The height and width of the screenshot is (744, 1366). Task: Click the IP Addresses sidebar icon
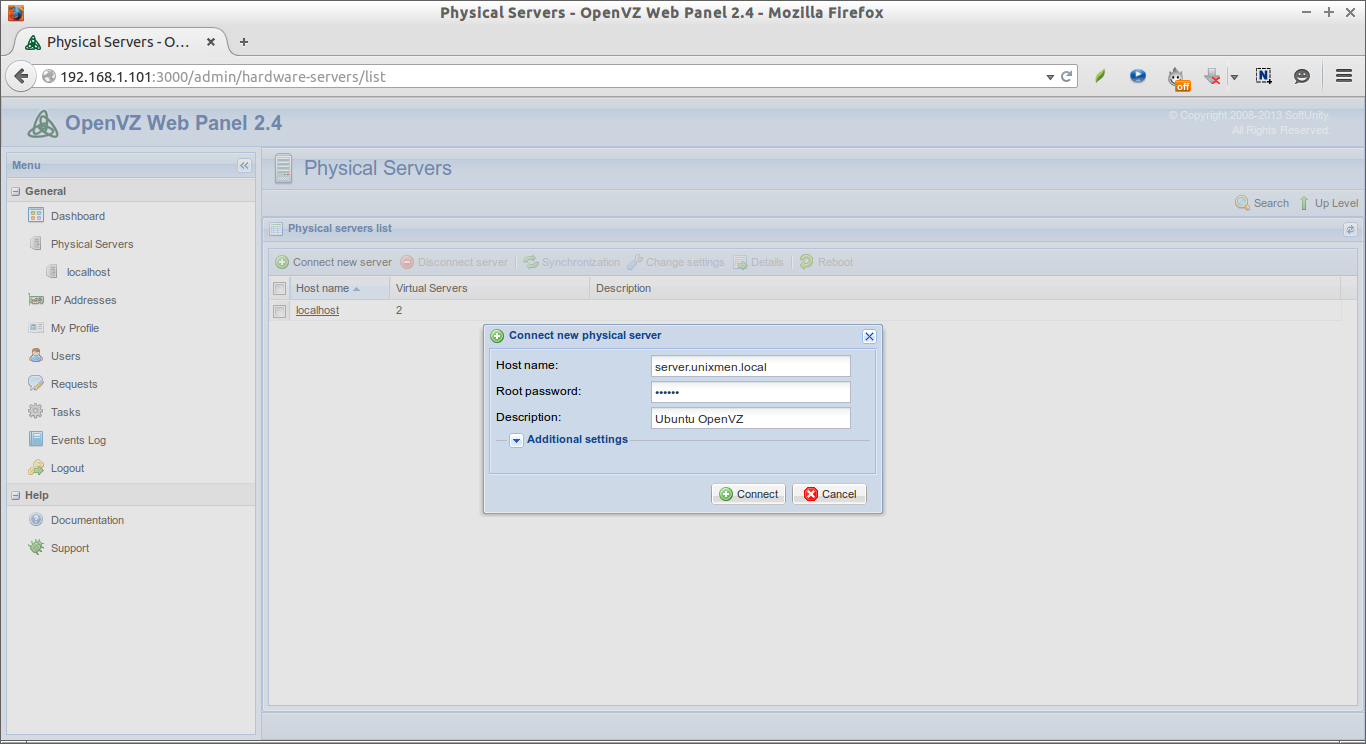[36, 300]
